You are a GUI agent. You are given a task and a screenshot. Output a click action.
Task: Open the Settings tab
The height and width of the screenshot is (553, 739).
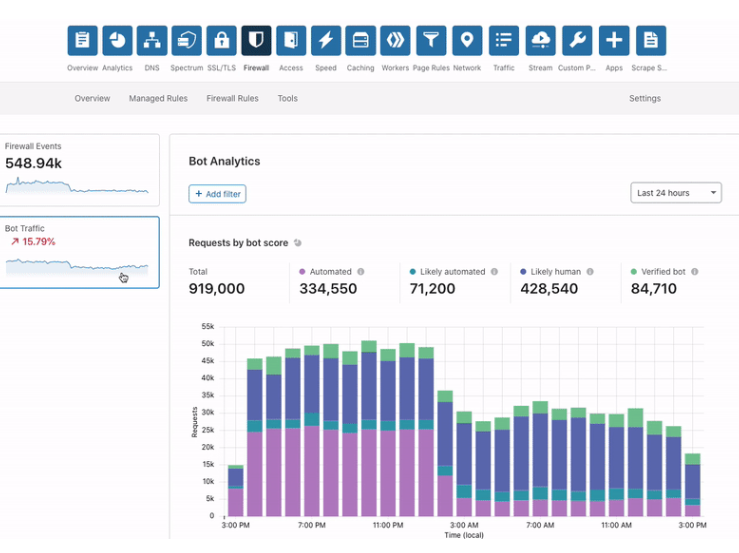(645, 98)
